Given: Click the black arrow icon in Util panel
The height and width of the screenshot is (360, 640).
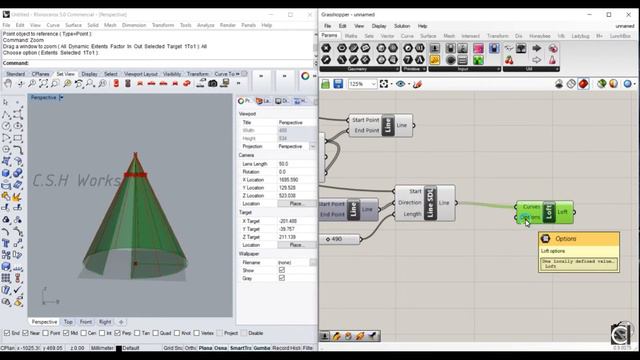Looking at the screenshot, I should [x=537, y=49].
